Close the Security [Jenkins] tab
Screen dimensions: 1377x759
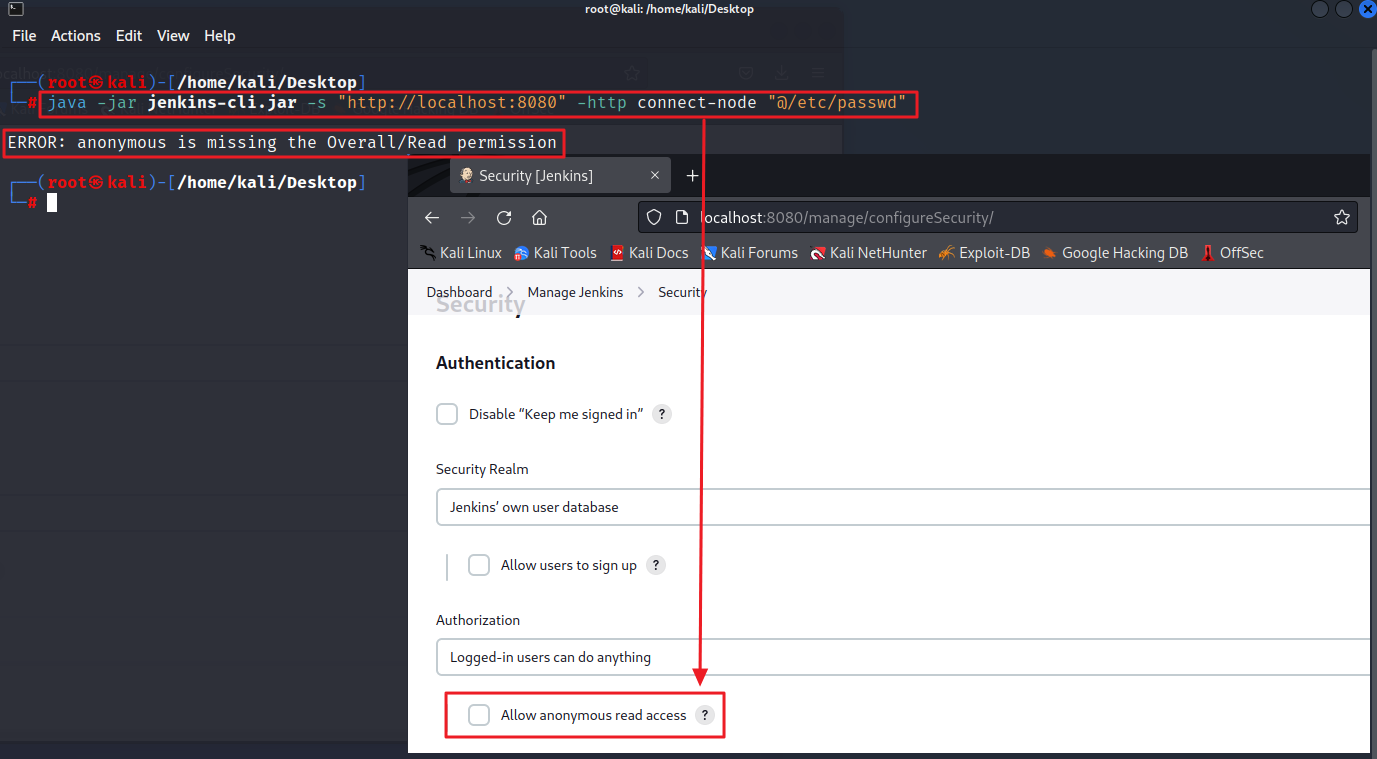pyautogui.click(x=655, y=176)
